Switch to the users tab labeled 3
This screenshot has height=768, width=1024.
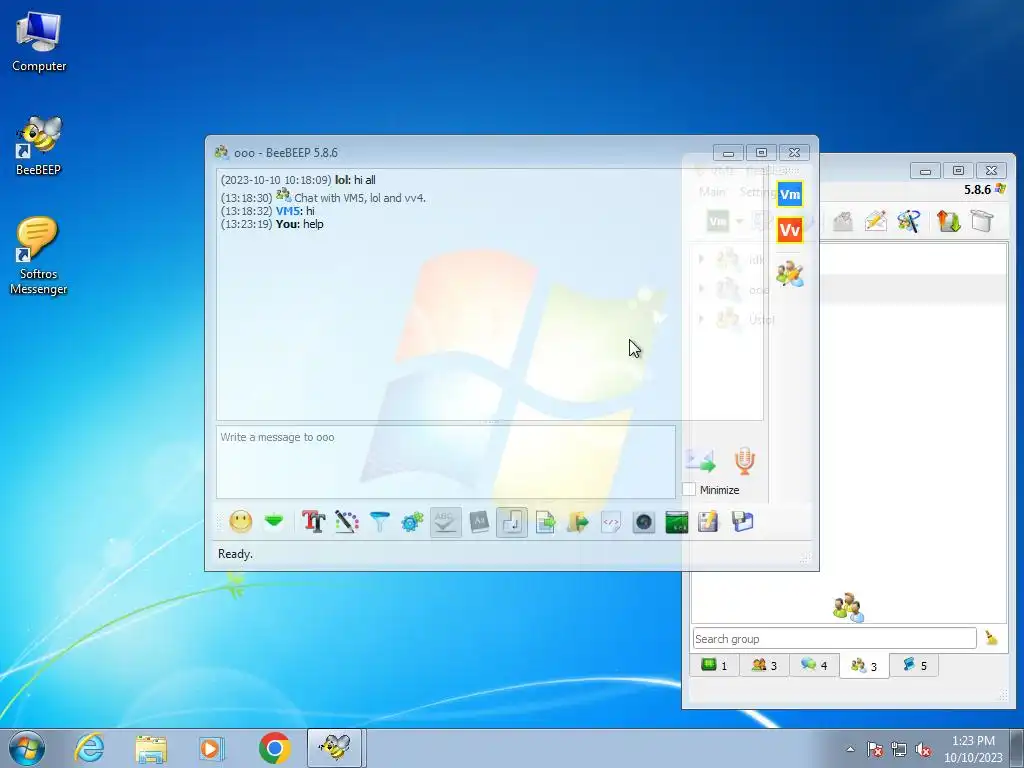click(764, 665)
